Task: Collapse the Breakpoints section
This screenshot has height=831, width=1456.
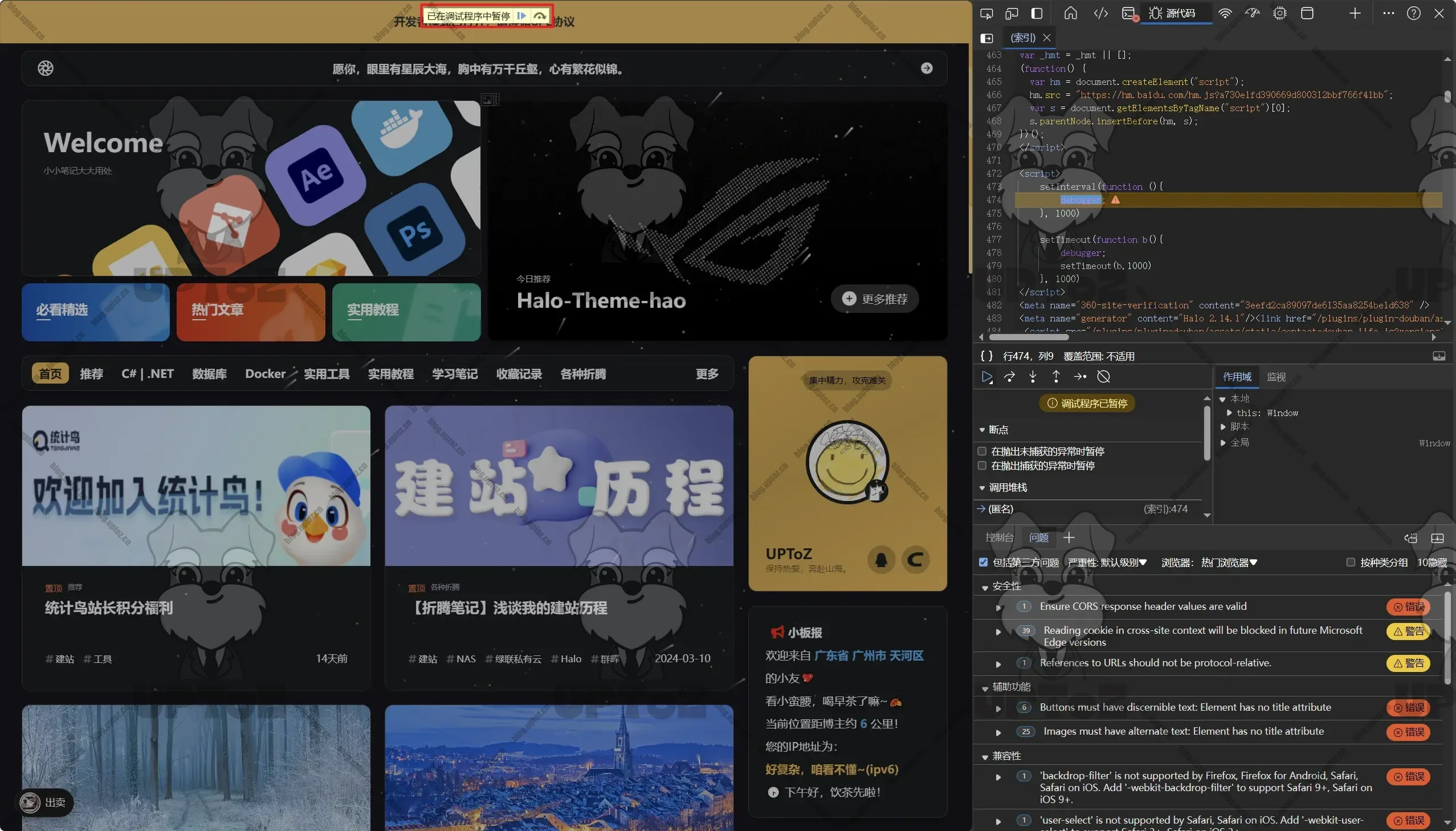Action: coord(982,430)
